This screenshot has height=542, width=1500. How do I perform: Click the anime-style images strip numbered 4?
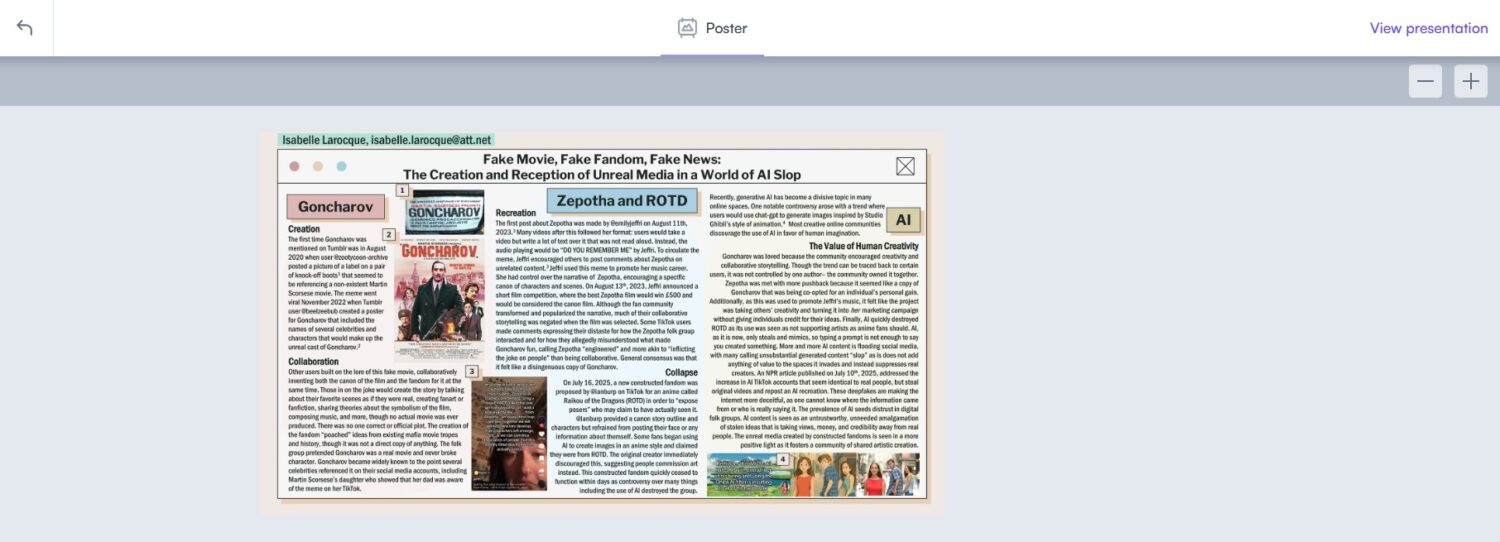click(813, 475)
